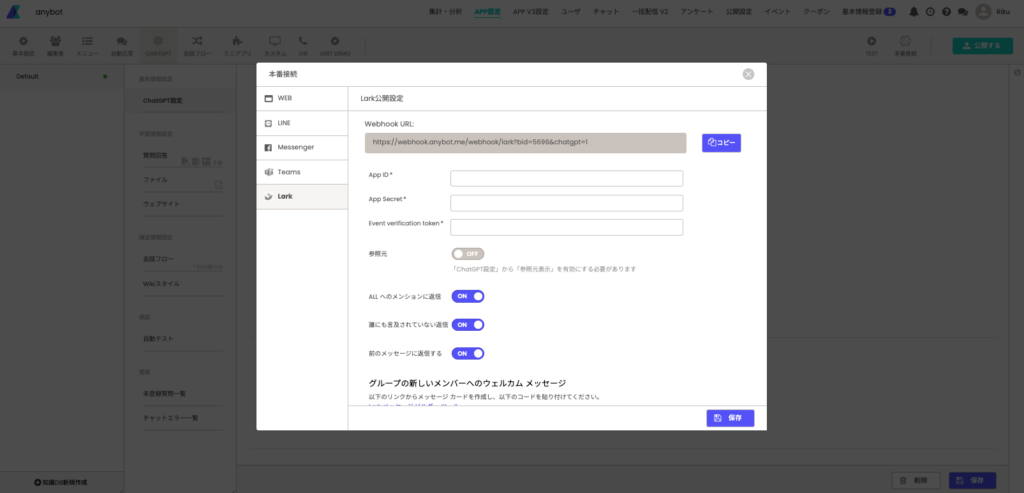Close the 本番接続 dialog with X icon
The image size is (1024, 493).
[x=748, y=74]
